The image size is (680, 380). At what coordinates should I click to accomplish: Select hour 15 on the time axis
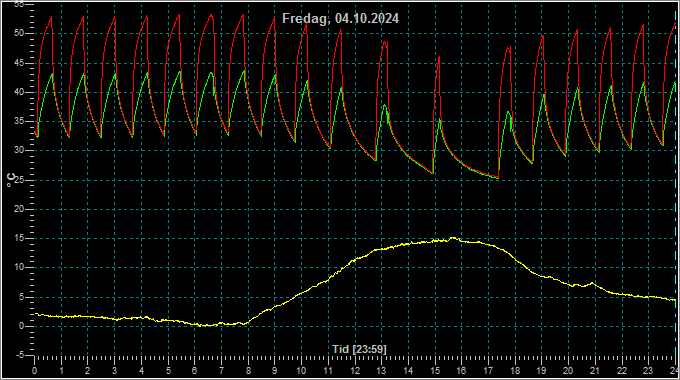pos(435,371)
